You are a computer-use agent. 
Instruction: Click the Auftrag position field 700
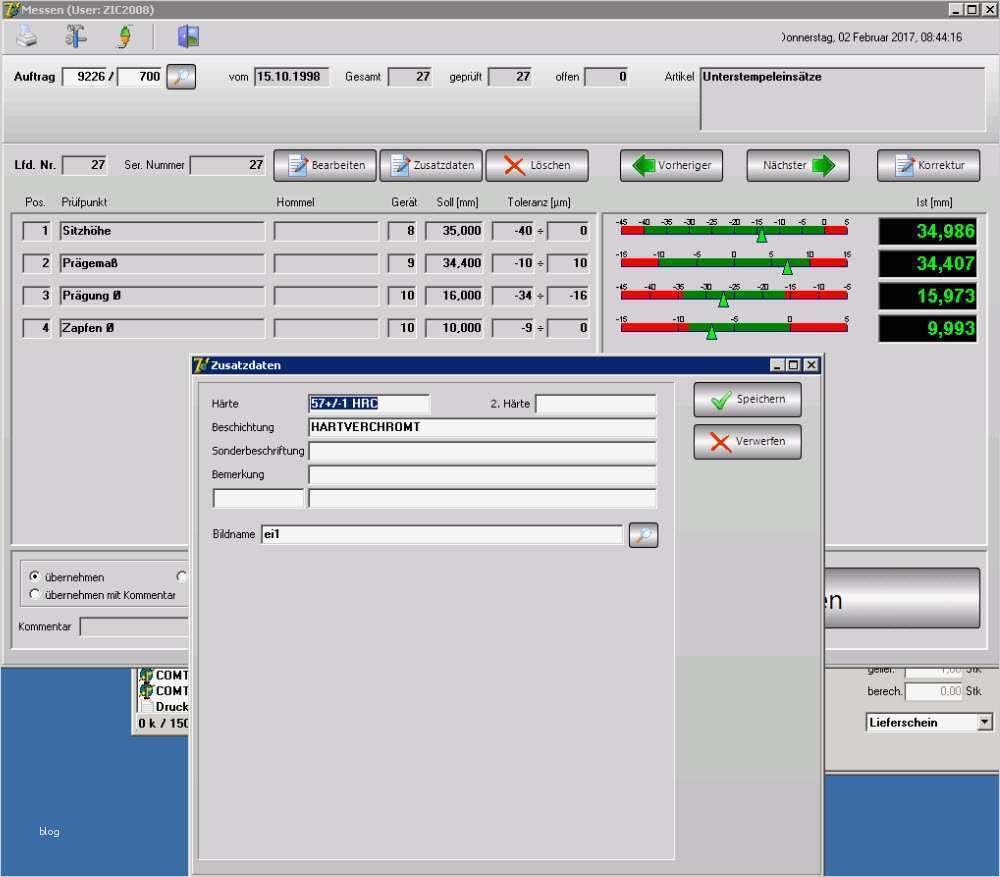pos(140,77)
